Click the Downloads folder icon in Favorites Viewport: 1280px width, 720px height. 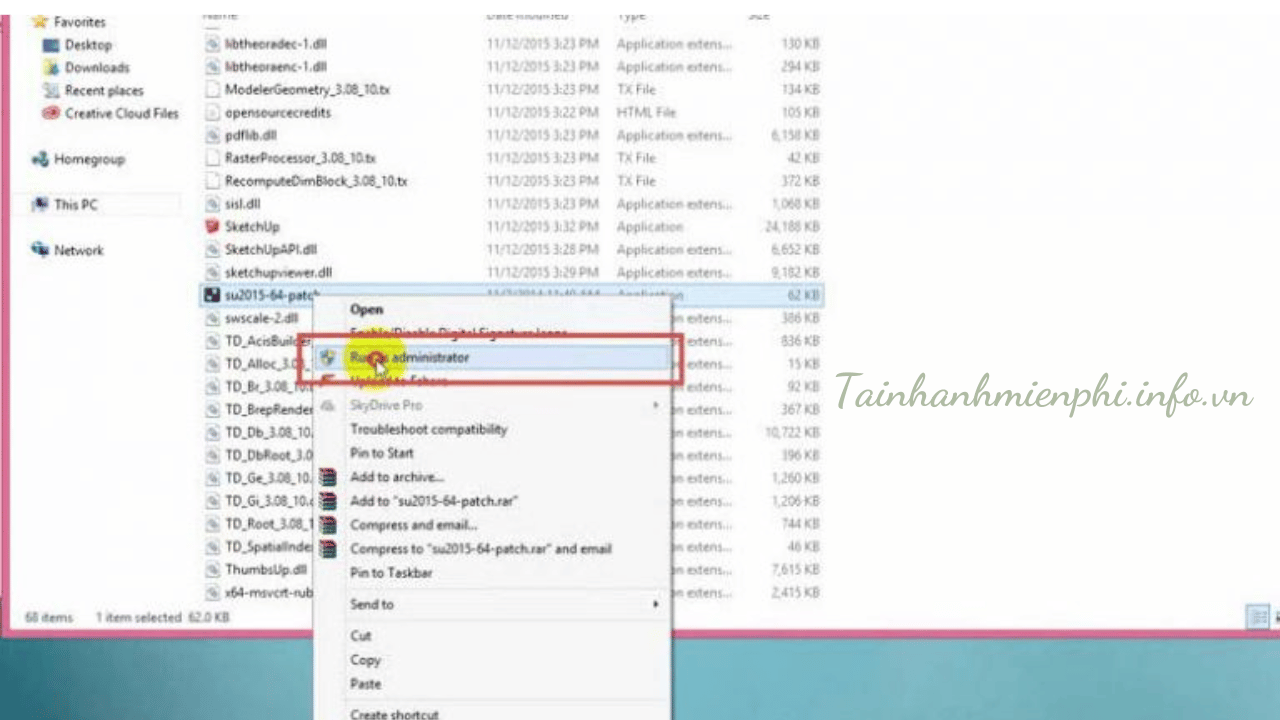click(51, 68)
